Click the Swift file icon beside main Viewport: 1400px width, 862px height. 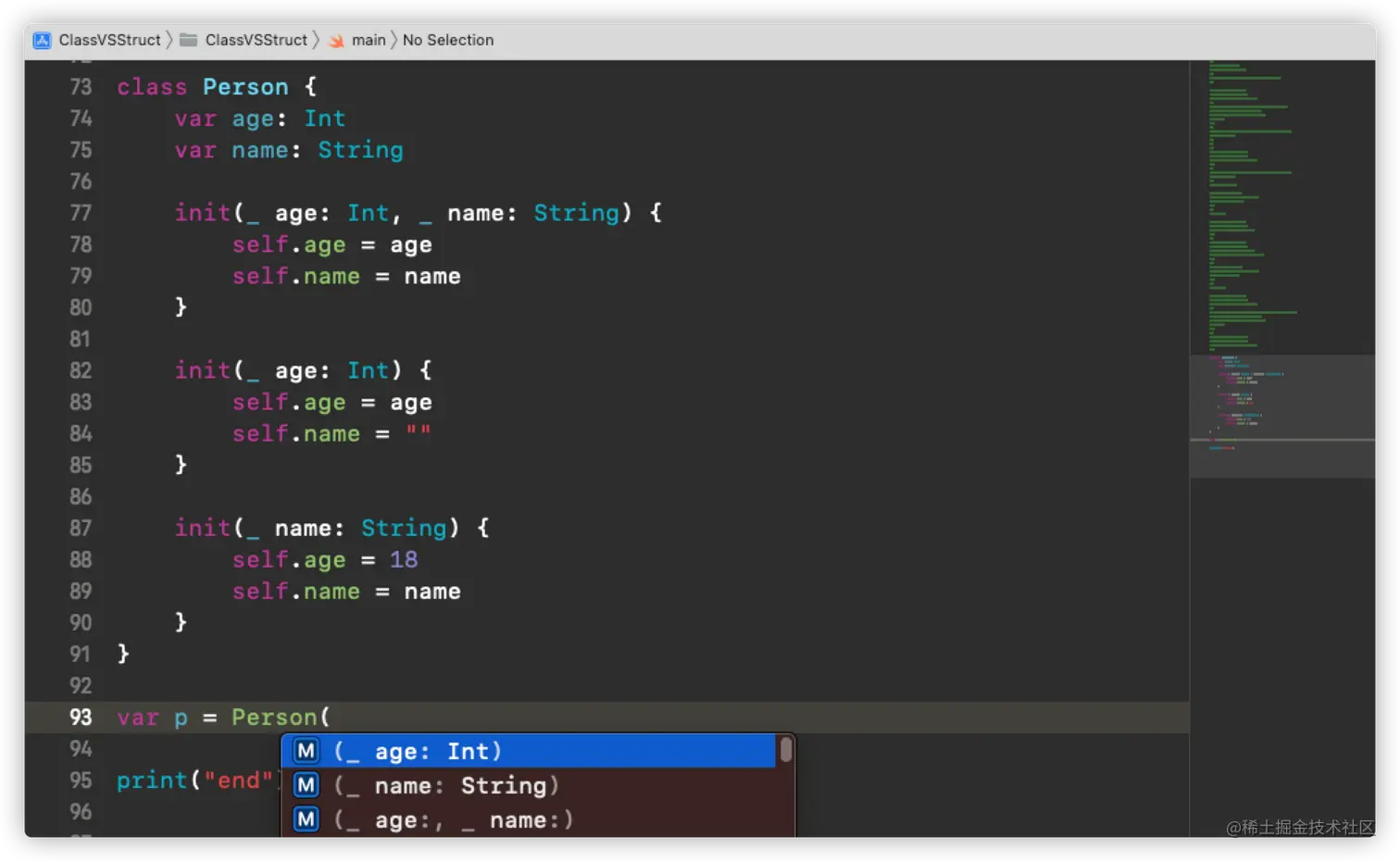336,40
